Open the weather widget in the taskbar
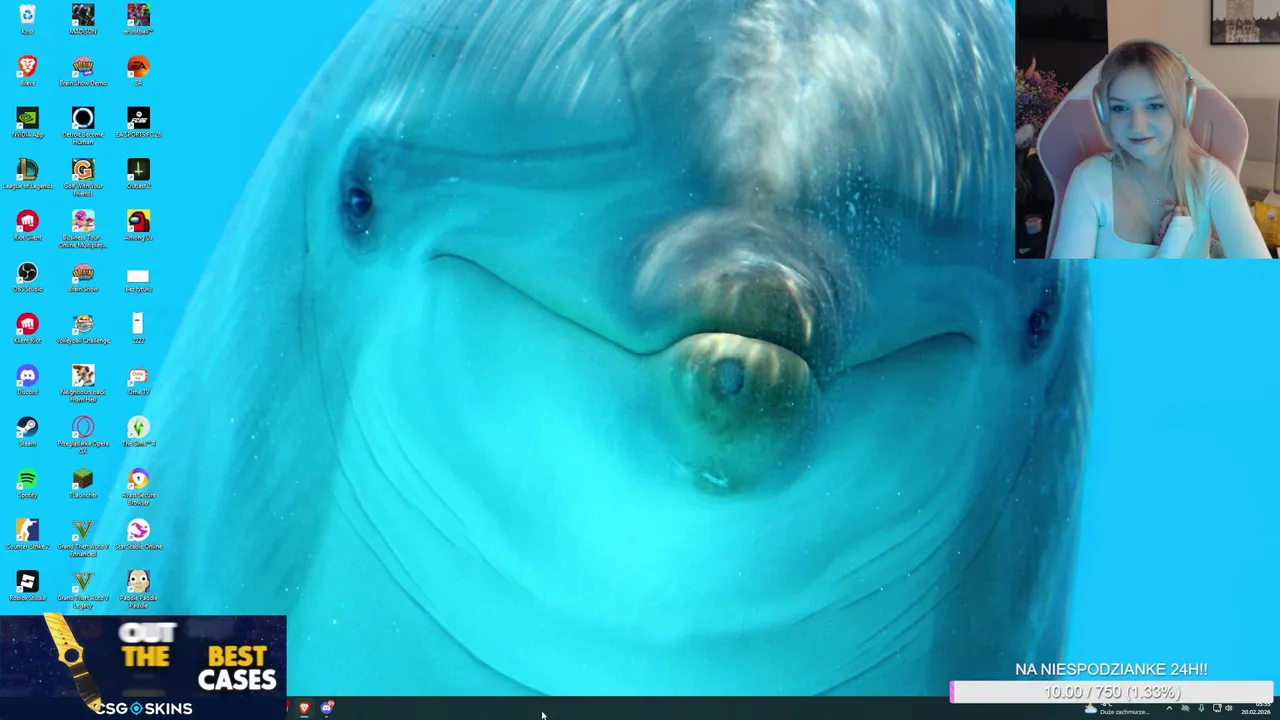1280x720 pixels. [x=1116, y=709]
